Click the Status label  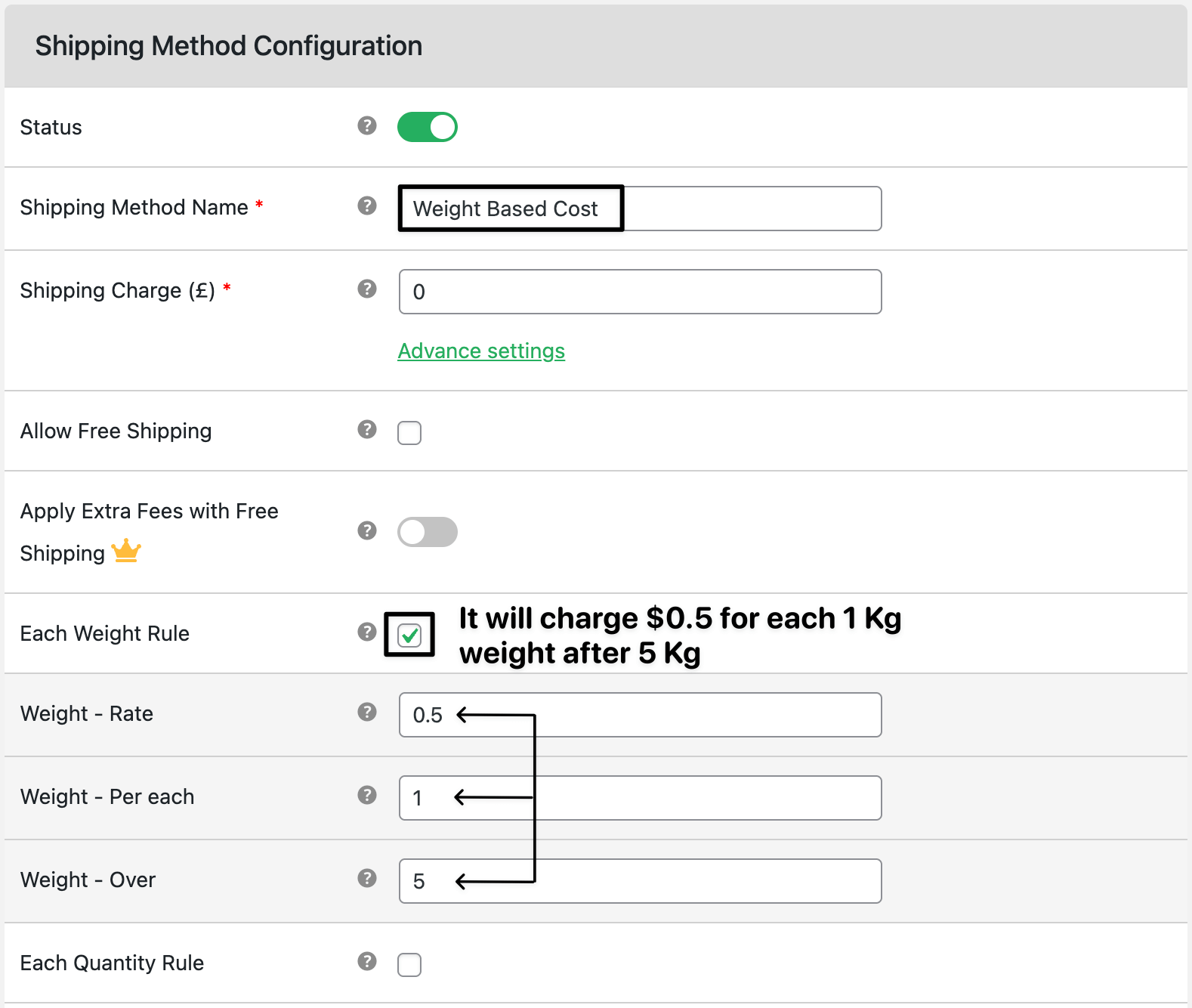[x=51, y=127]
